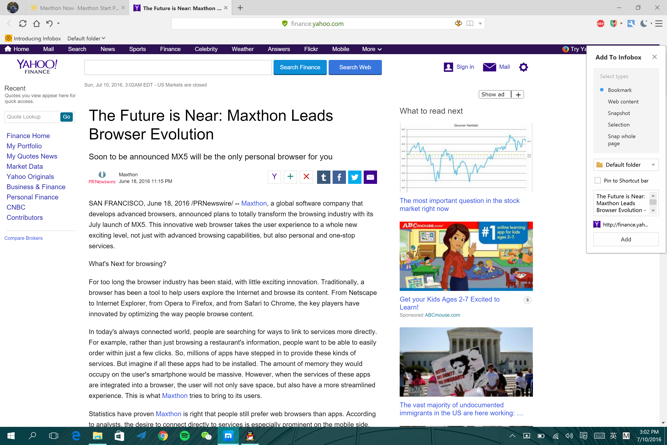This screenshot has width=667, height=445.
Task: Open the Flickr menu item
Action: pyautogui.click(x=311, y=49)
